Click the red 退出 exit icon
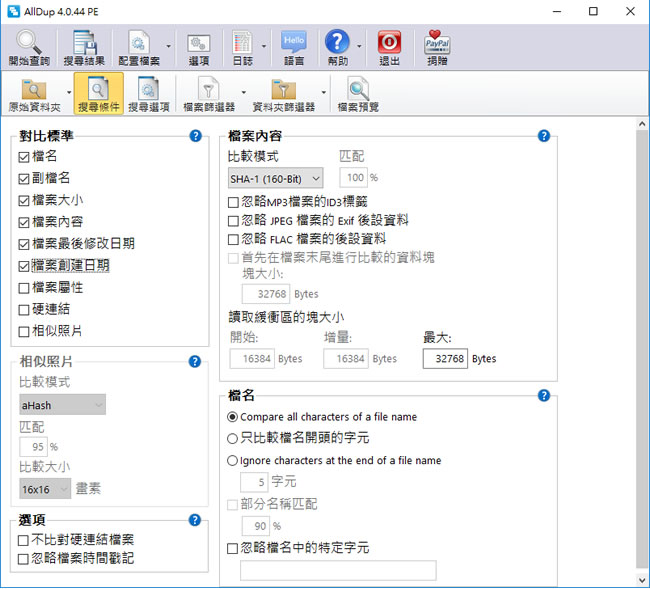 click(x=389, y=44)
